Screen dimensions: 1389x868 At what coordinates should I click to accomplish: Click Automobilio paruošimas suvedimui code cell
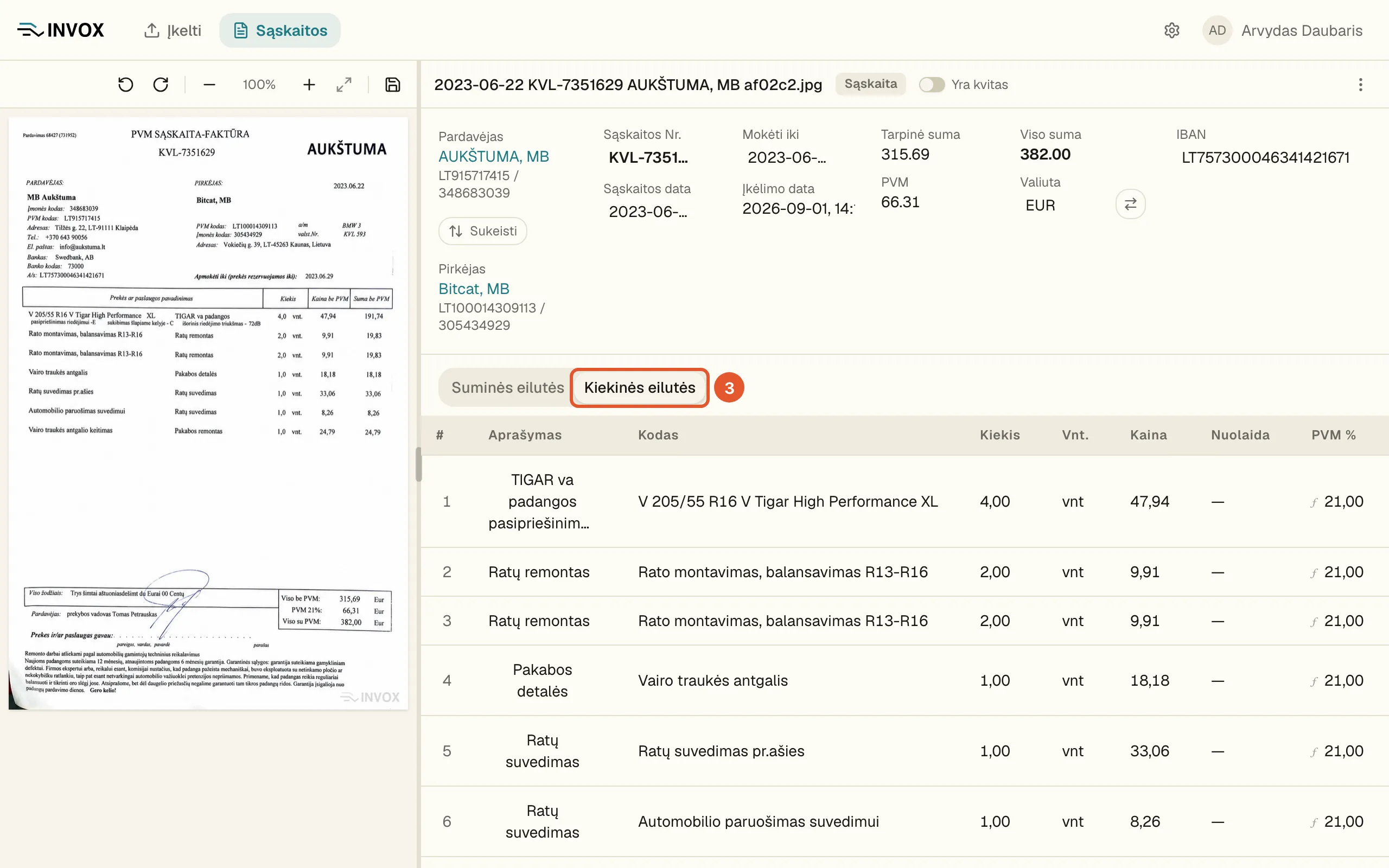pyautogui.click(x=758, y=822)
